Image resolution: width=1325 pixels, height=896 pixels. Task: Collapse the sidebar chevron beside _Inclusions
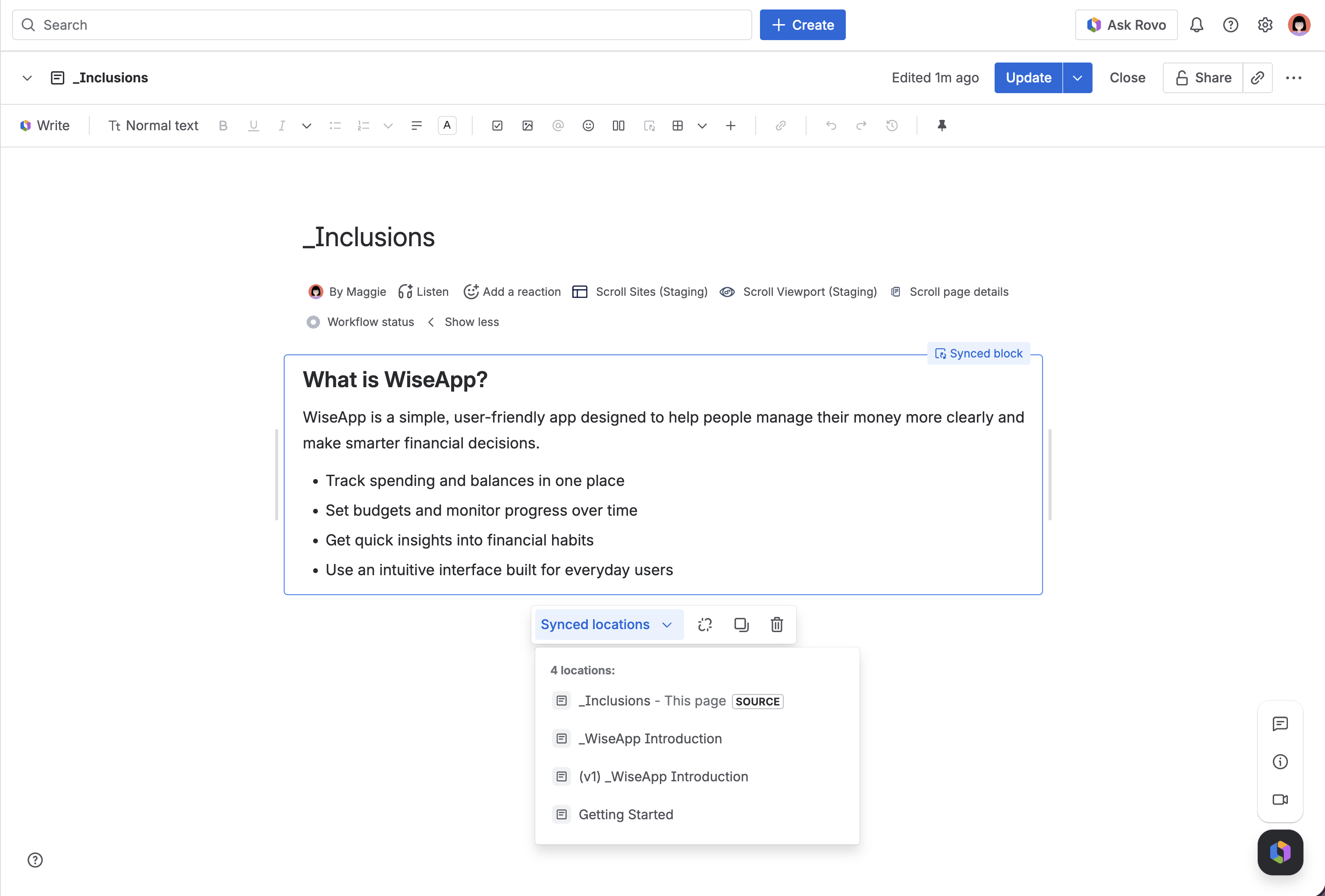point(27,78)
